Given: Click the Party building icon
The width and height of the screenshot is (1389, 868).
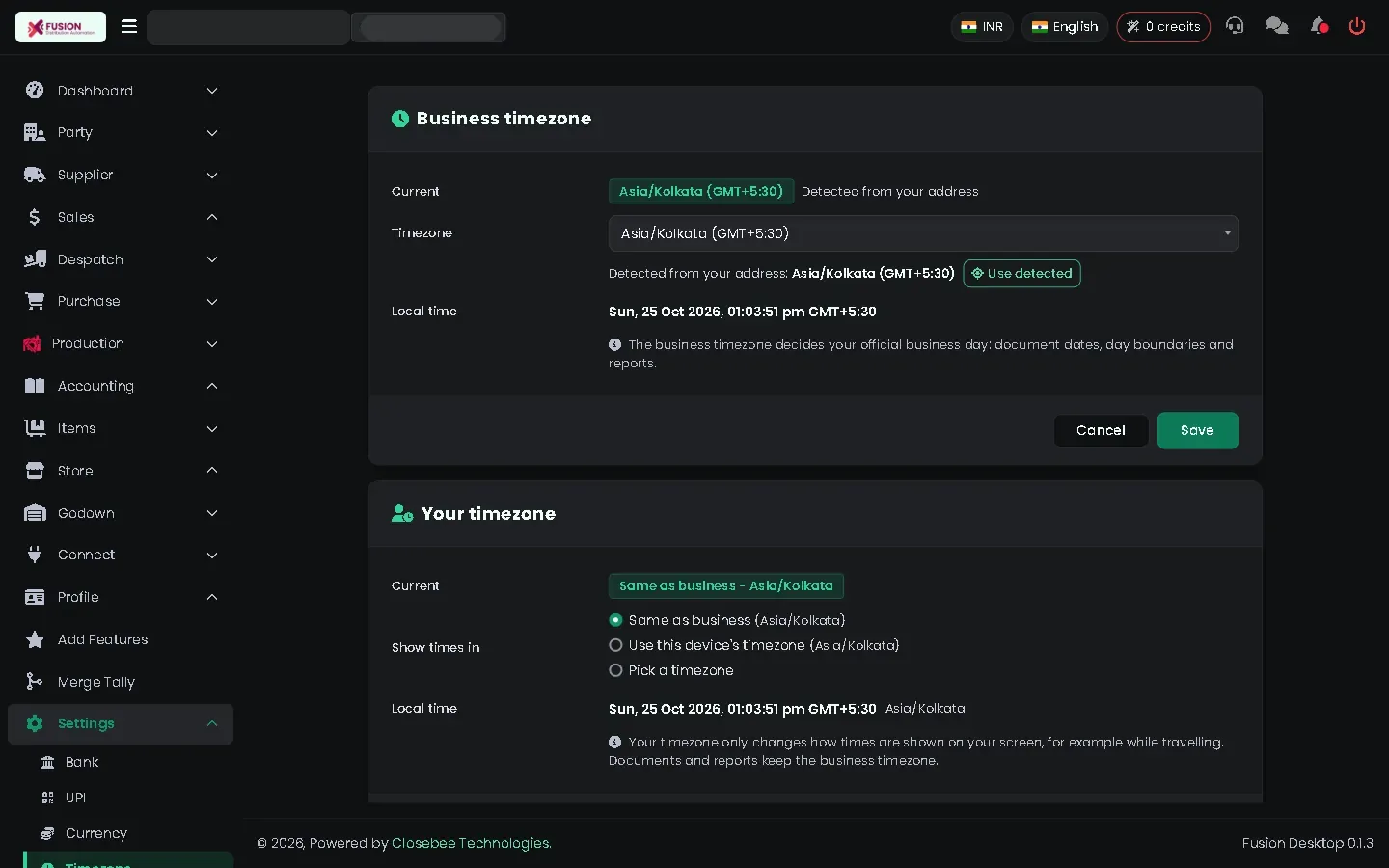Looking at the screenshot, I should [35, 132].
